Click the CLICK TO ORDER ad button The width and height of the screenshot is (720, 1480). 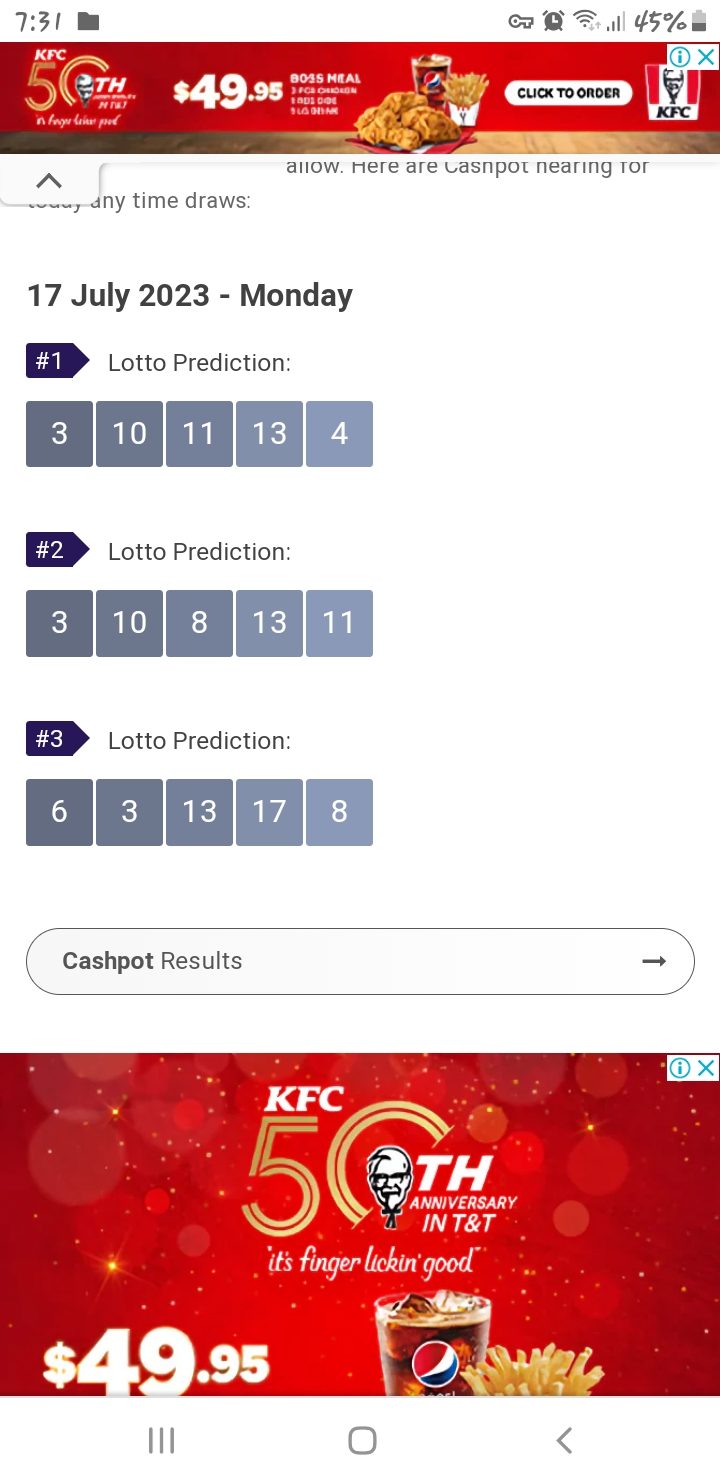pos(569,93)
